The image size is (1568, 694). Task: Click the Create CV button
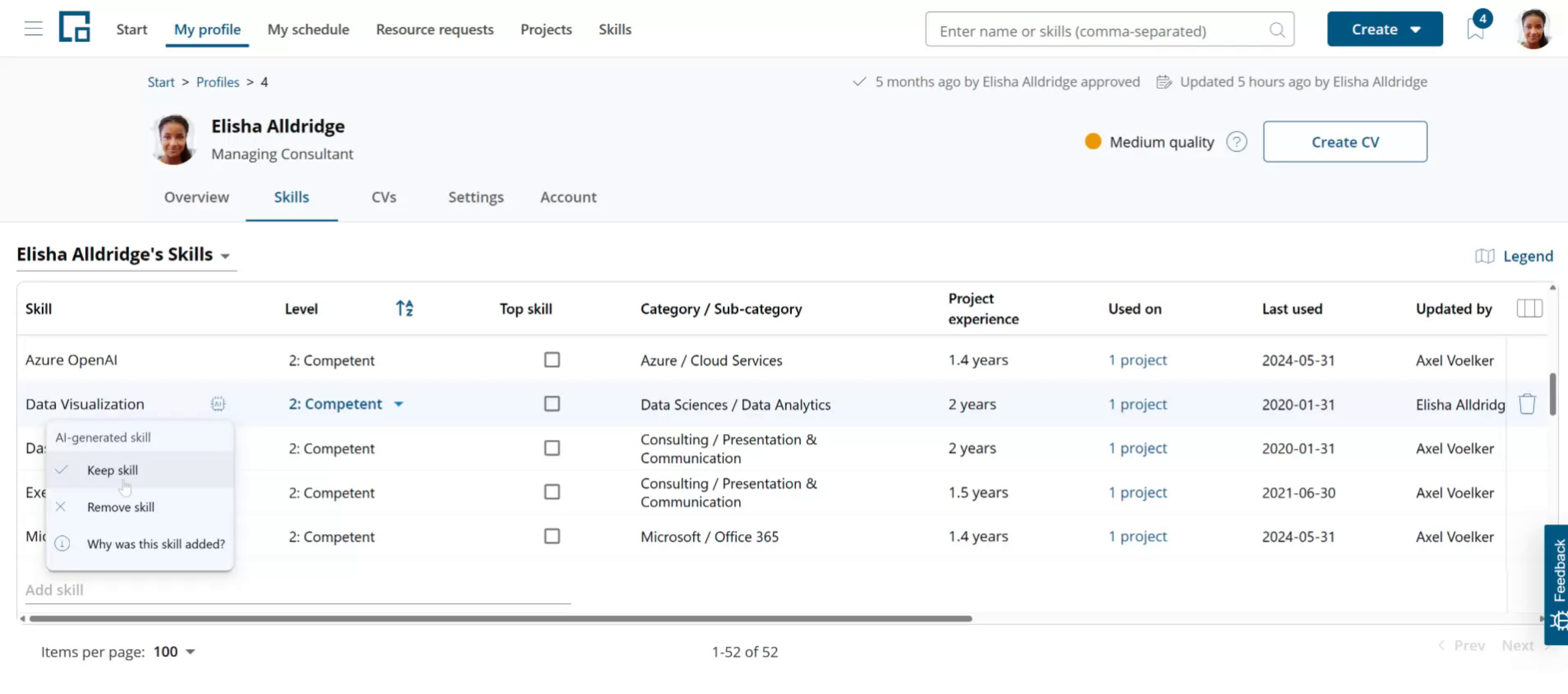(1345, 142)
